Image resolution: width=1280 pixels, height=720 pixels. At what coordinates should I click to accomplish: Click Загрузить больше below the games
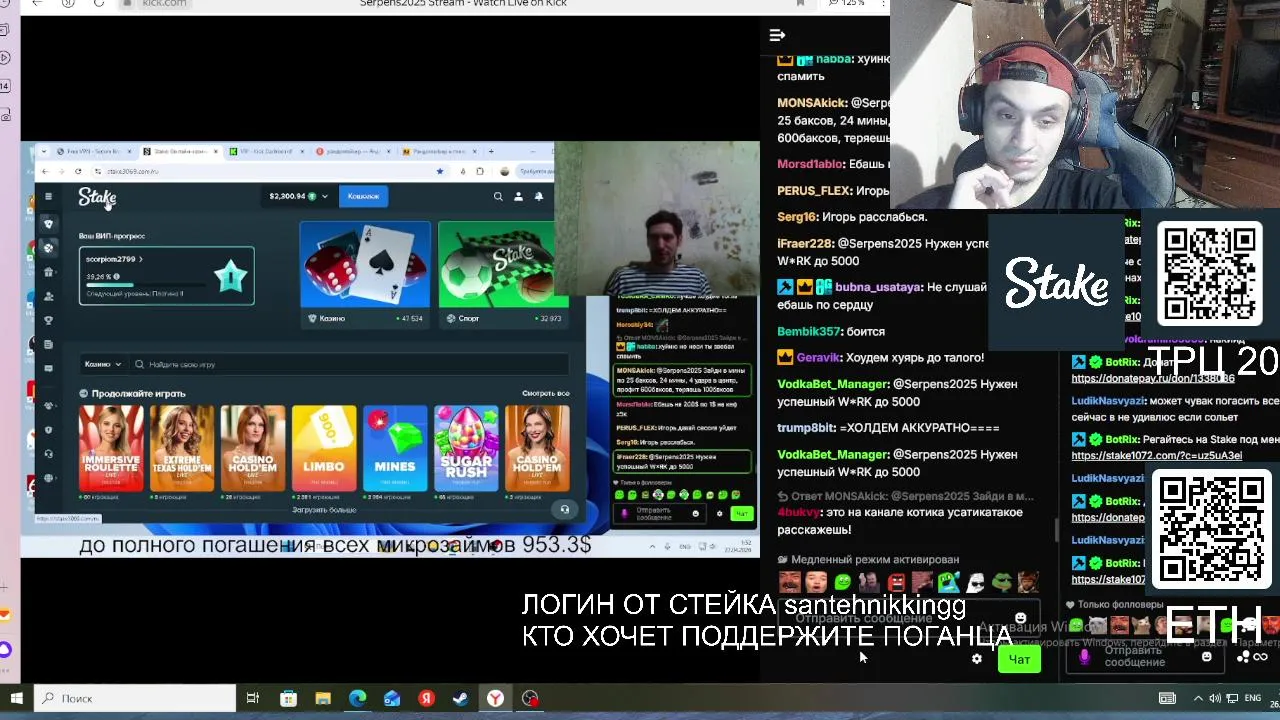324,509
